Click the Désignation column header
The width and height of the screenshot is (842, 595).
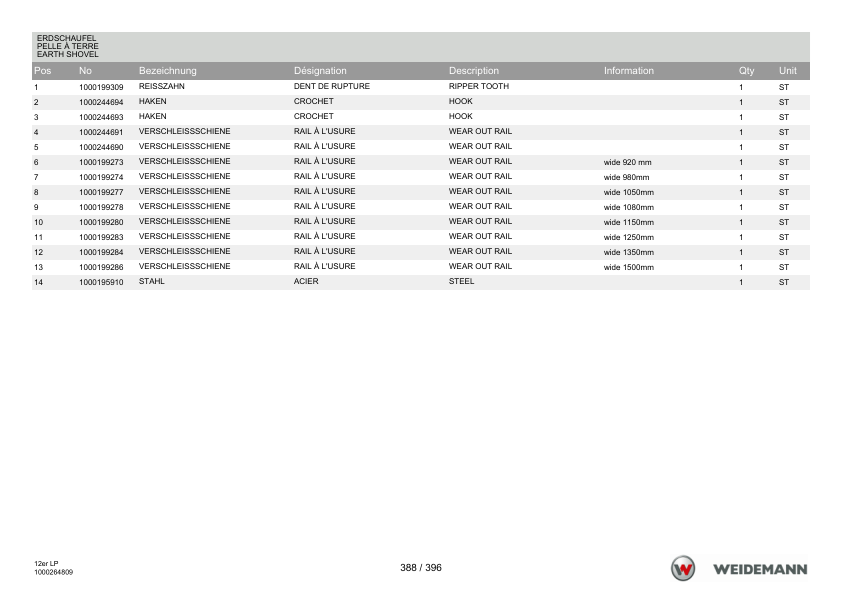pyautogui.click(x=320, y=71)
